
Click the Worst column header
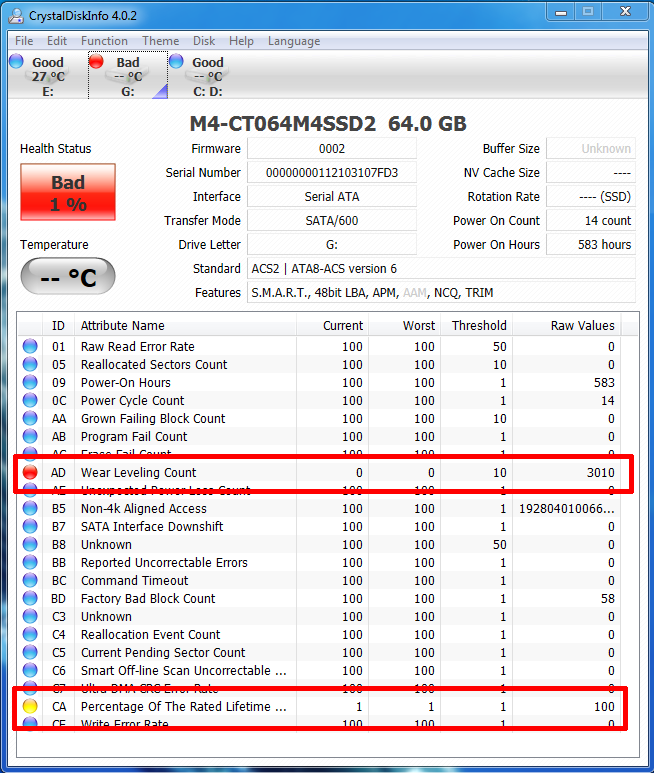coord(405,325)
